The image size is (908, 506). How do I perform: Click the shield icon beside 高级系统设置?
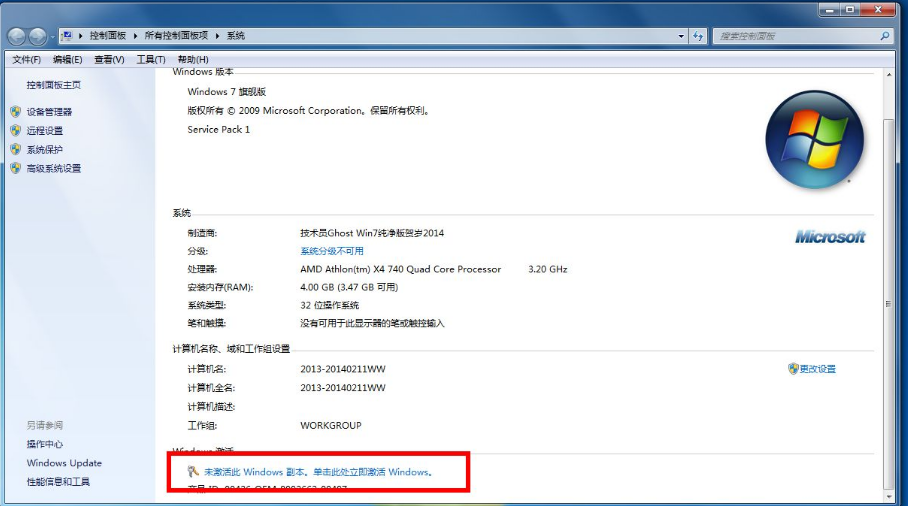click(15, 169)
